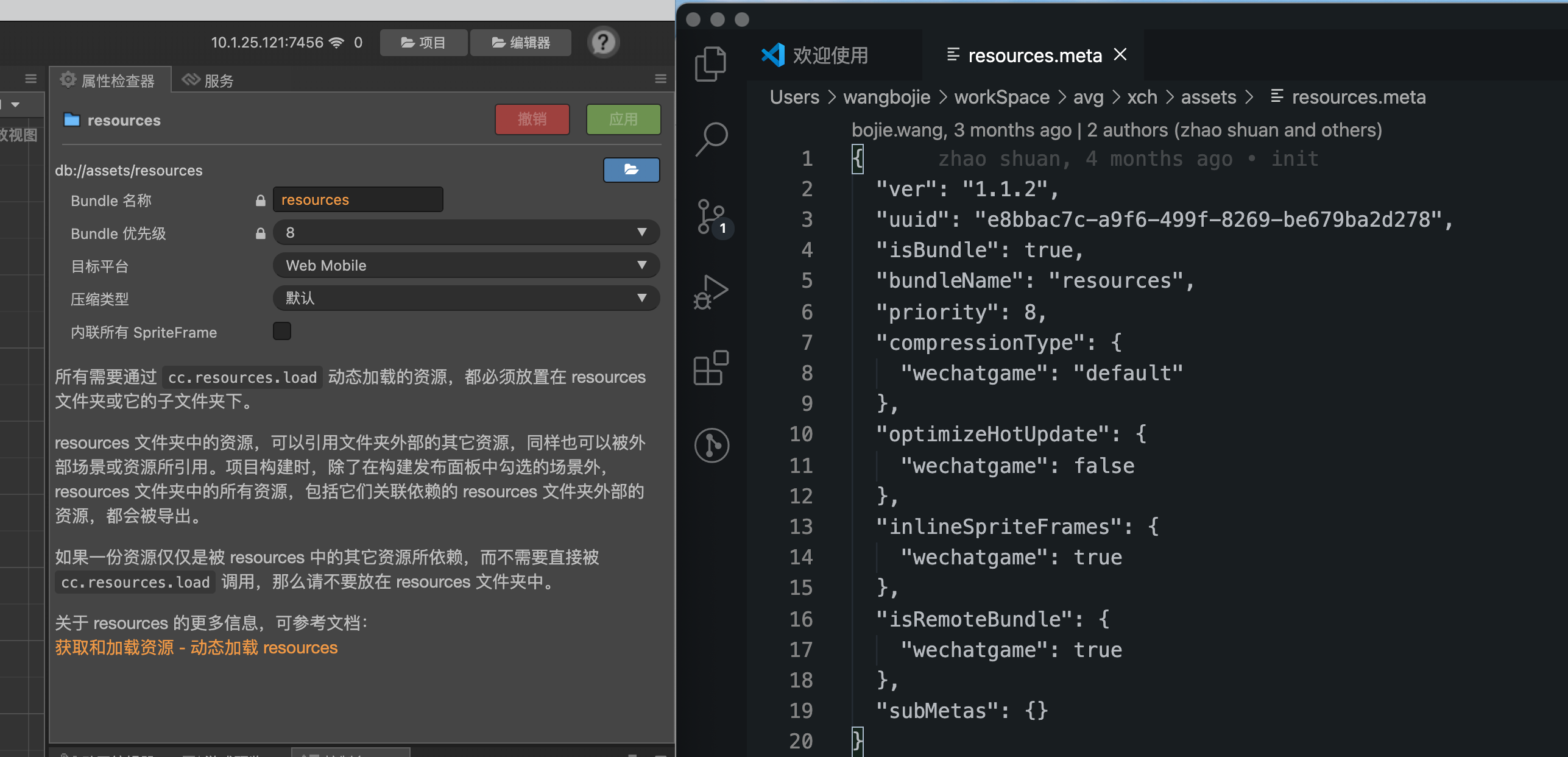Open Source Control view icon
1568x757 pixels.
tap(710, 217)
